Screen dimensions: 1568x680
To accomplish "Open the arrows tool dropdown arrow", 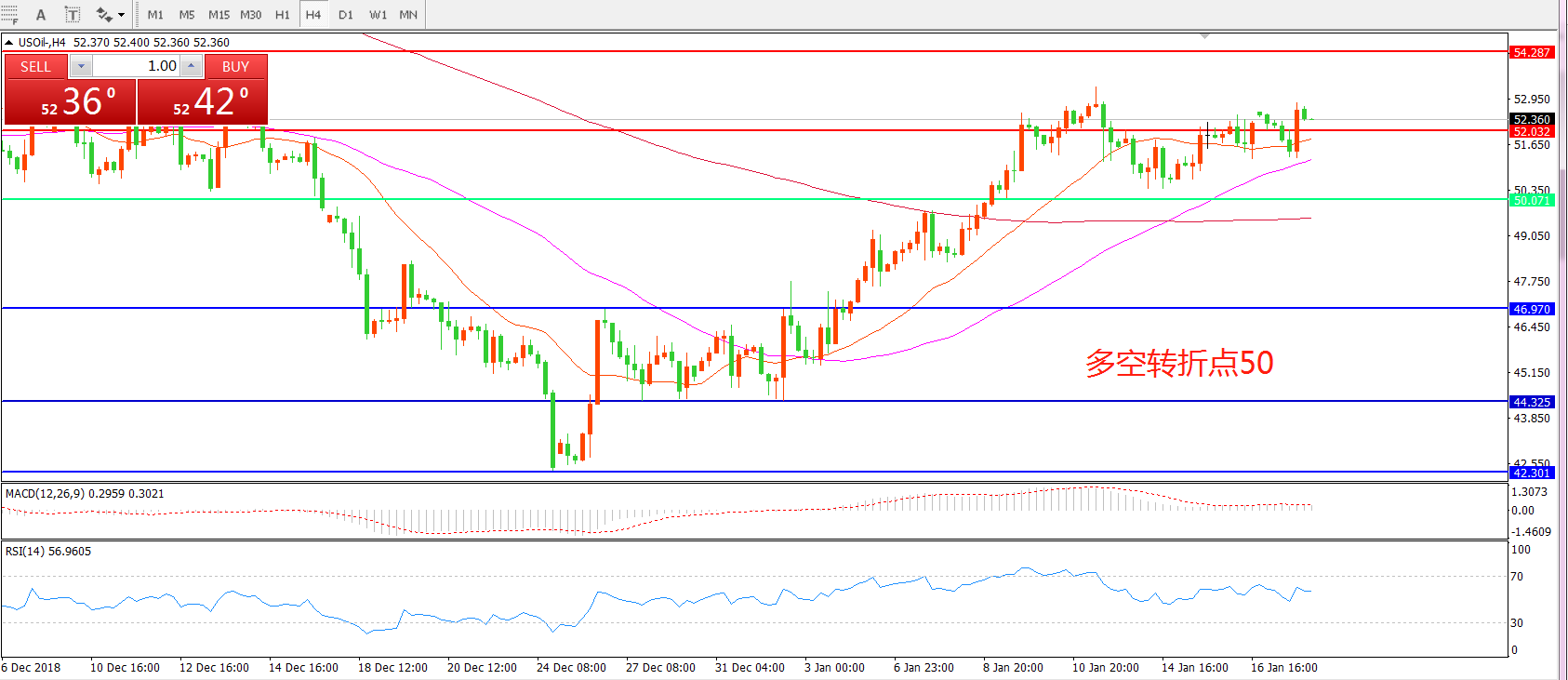I will [x=121, y=15].
